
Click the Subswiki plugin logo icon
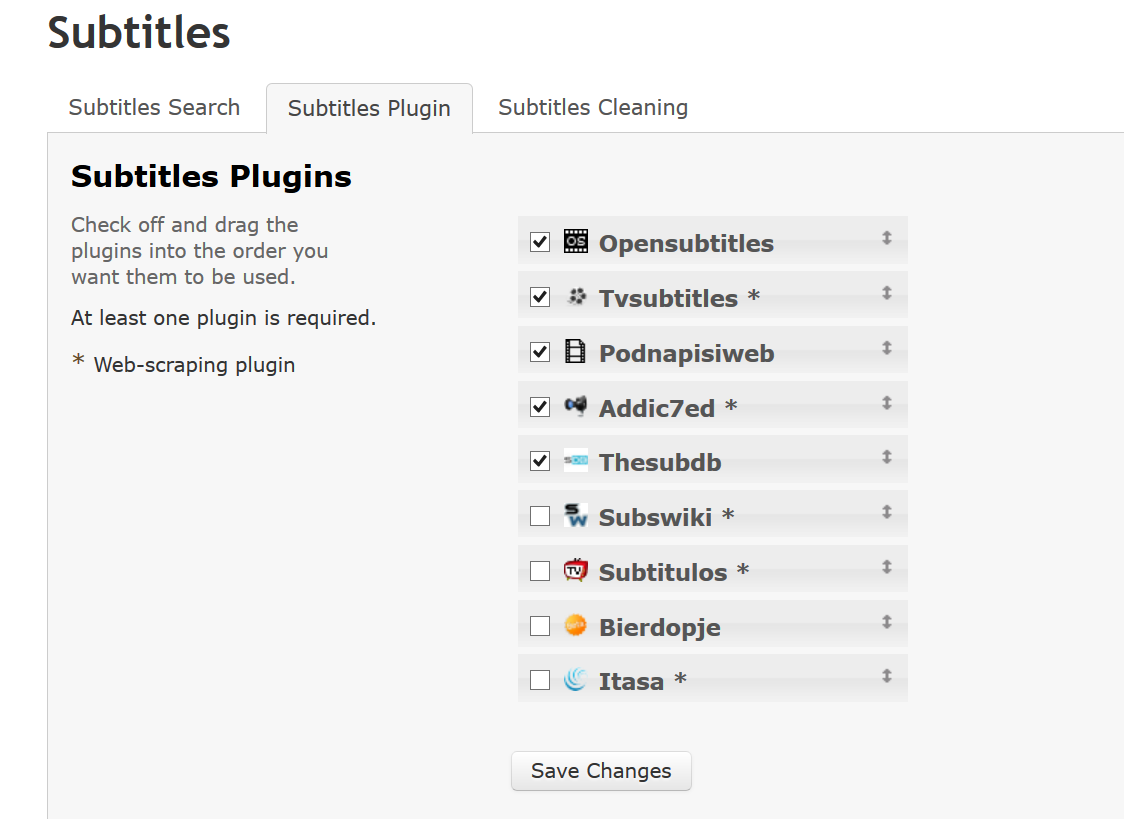click(x=575, y=516)
